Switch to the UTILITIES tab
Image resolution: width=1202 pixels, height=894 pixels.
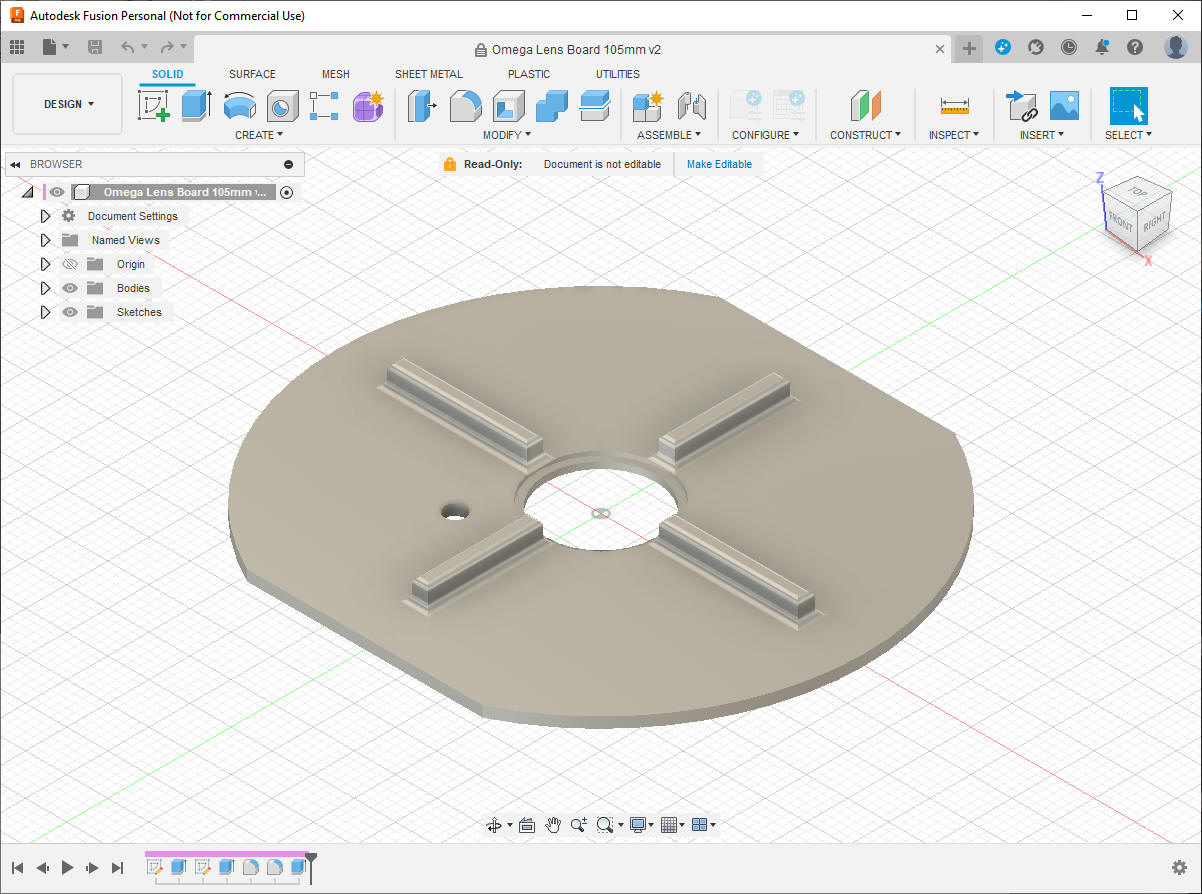tap(618, 74)
